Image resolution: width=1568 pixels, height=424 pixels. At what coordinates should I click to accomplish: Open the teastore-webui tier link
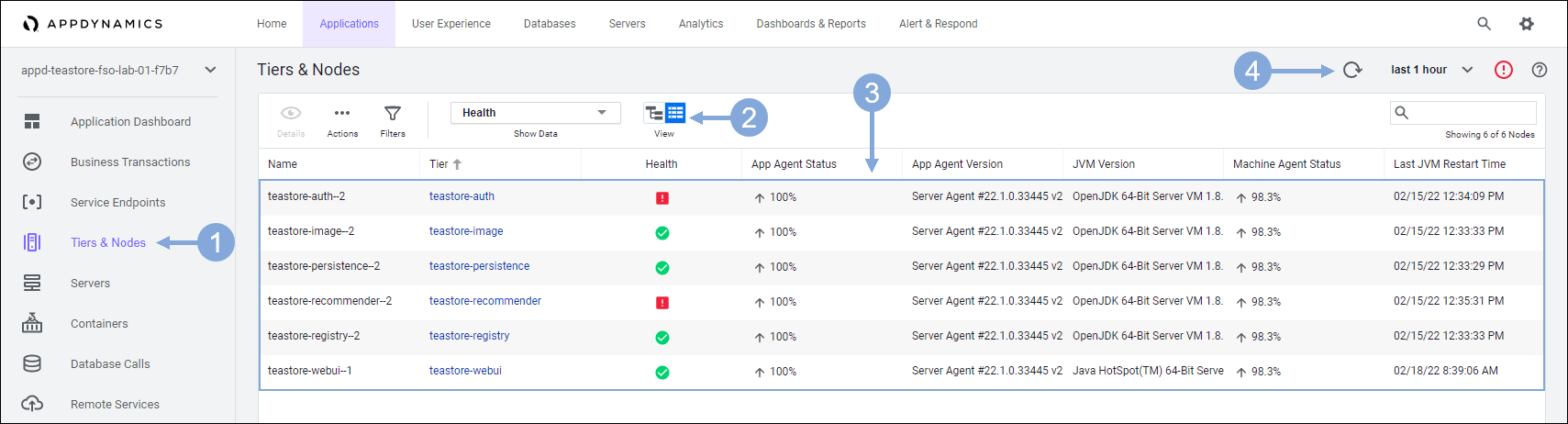[465, 371]
